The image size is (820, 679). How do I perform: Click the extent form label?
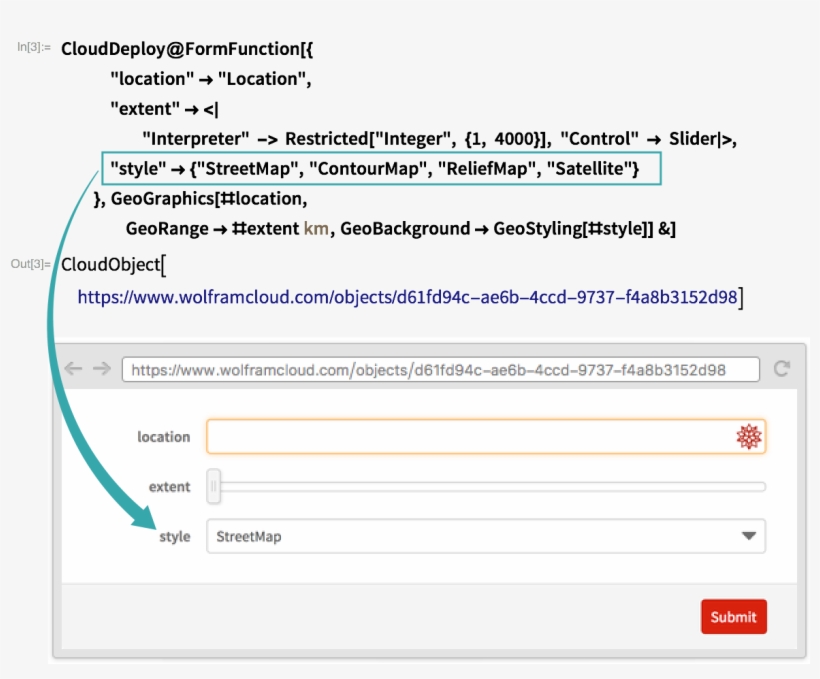[169, 487]
